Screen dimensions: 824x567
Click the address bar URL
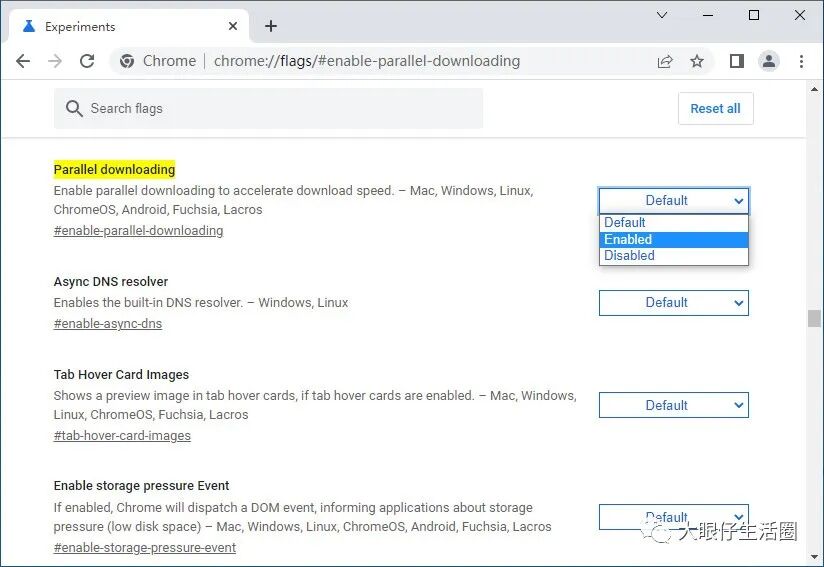click(x=367, y=61)
